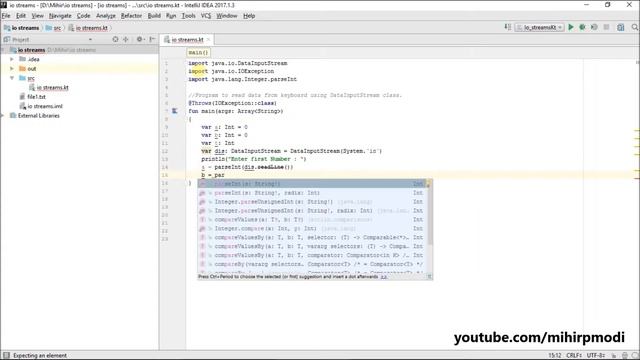Run the io_streamsKt configuration
Viewport: 640px width, 360px height.
pyautogui.click(x=571, y=27)
